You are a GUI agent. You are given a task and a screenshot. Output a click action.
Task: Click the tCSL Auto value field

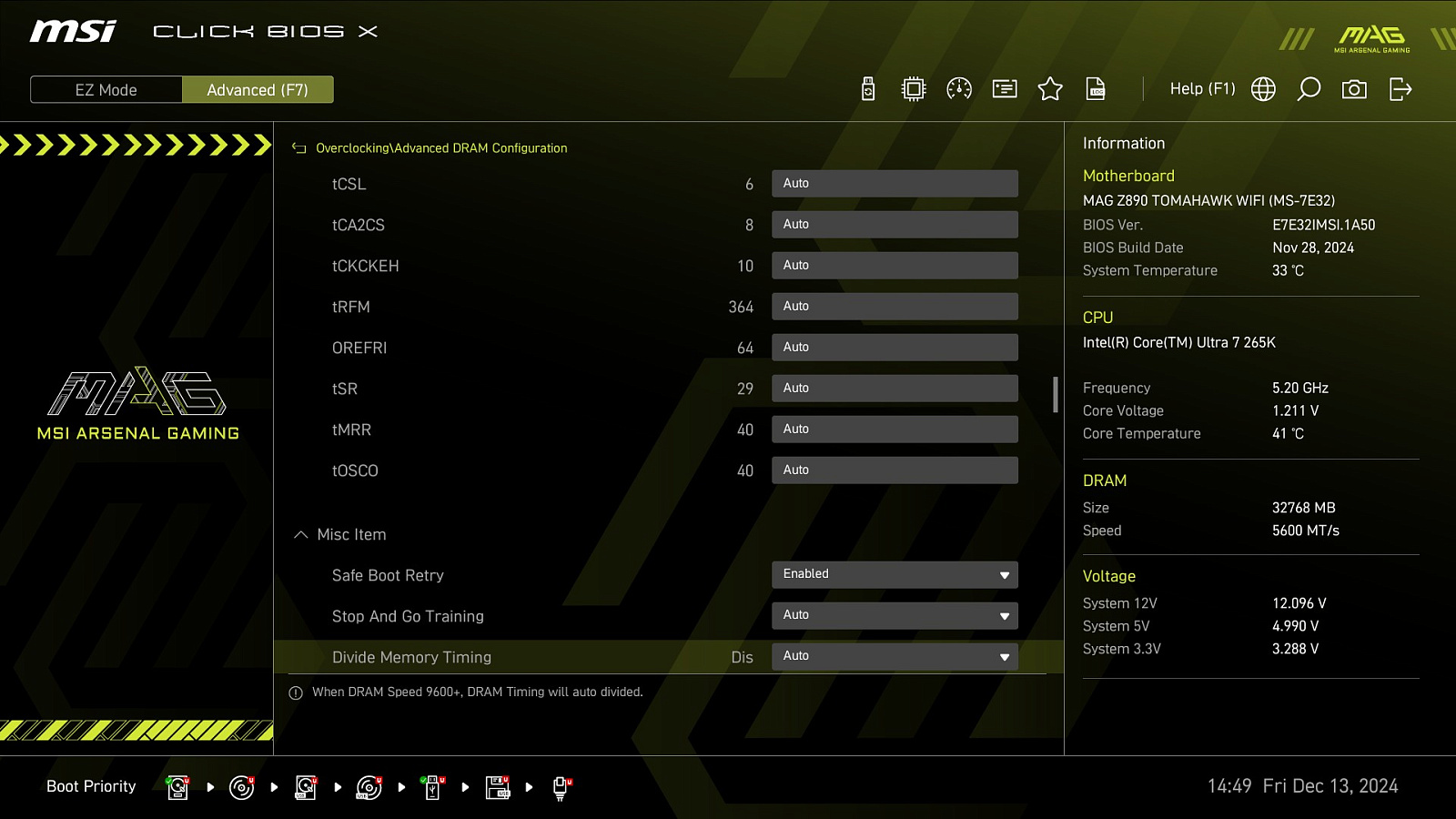click(895, 183)
